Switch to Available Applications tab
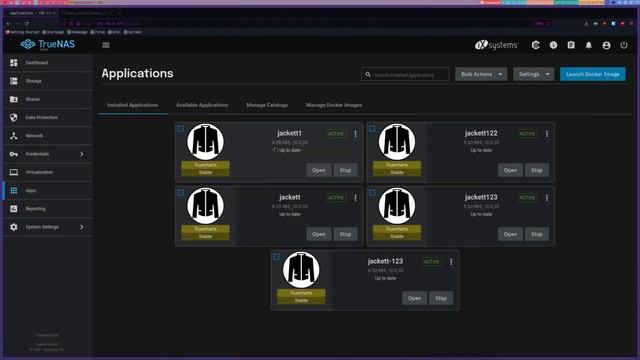 [x=202, y=105]
